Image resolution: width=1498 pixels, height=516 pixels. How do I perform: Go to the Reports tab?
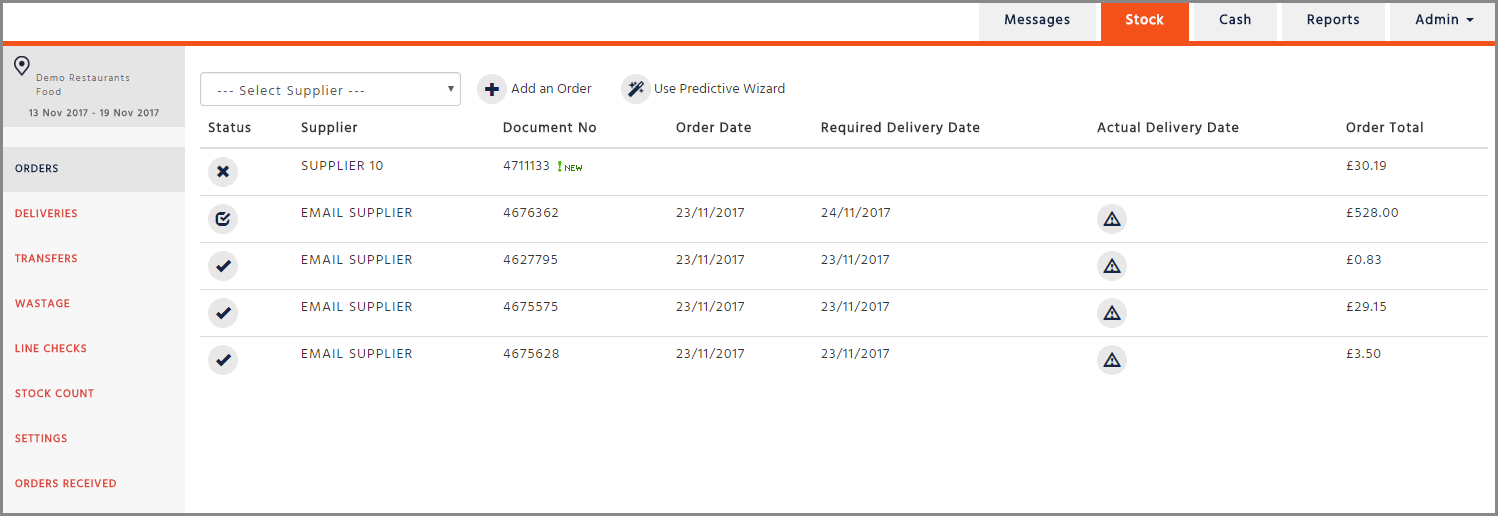click(1333, 20)
